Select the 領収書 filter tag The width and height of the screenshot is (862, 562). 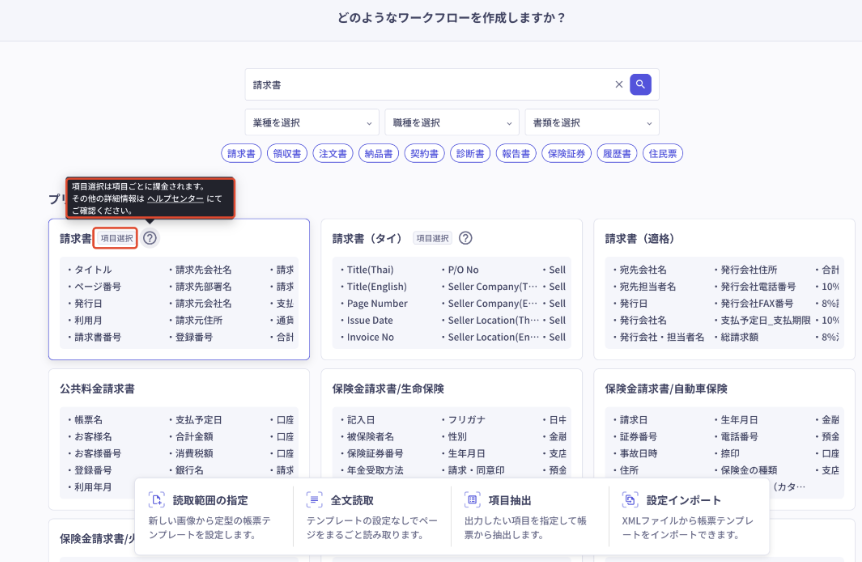click(x=287, y=154)
